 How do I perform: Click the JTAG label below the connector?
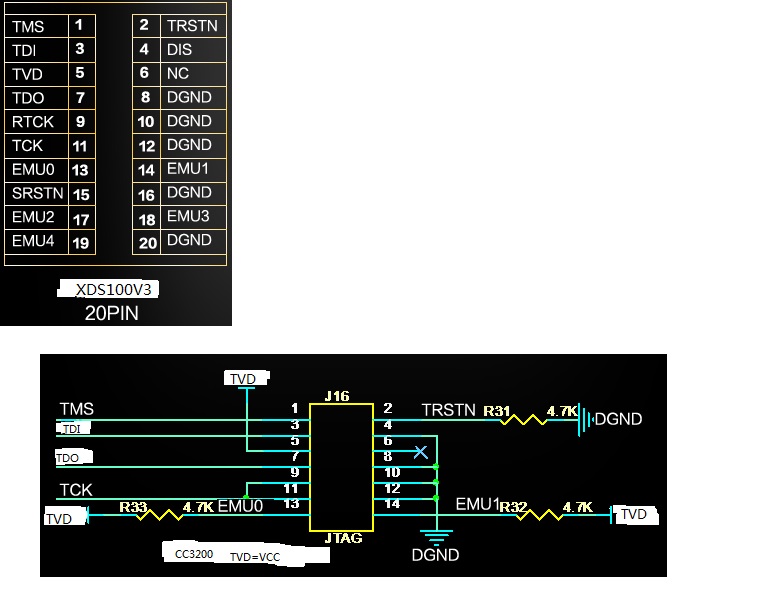[x=343, y=538]
